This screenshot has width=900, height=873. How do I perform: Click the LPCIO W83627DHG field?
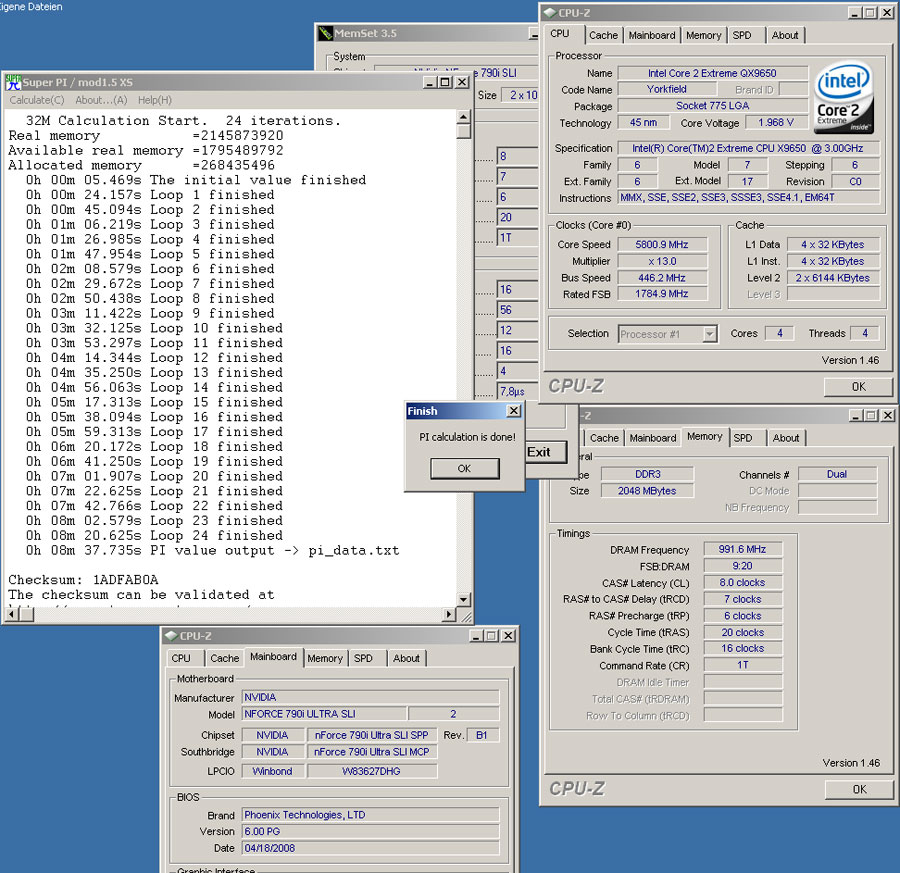click(x=371, y=771)
